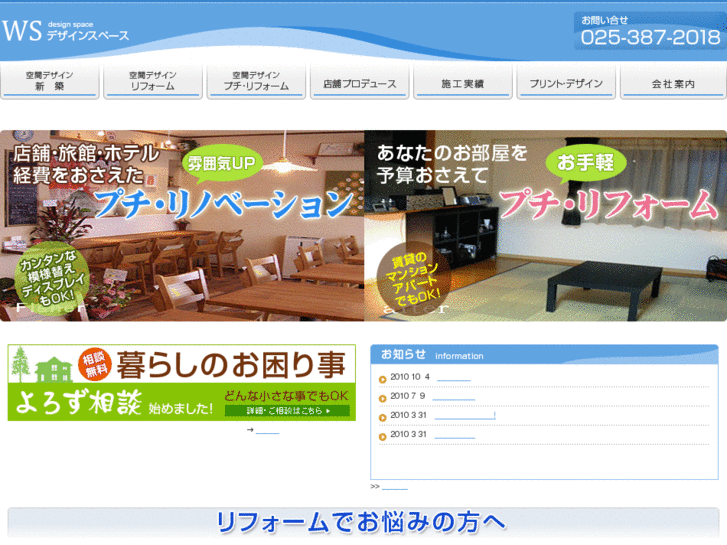Image resolution: width=727 pixels, height=545 pixels.
Task: Click 詳細・ご相談はこちら green button
Action: tap(287, 410)
